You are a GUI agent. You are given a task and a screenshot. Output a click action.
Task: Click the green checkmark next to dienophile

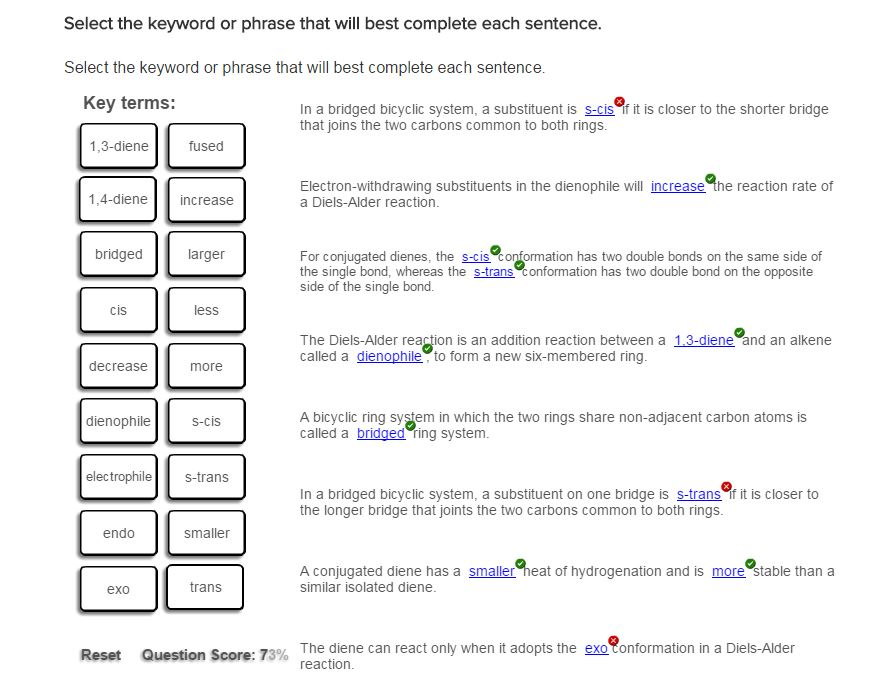click(x=427, y=349)
